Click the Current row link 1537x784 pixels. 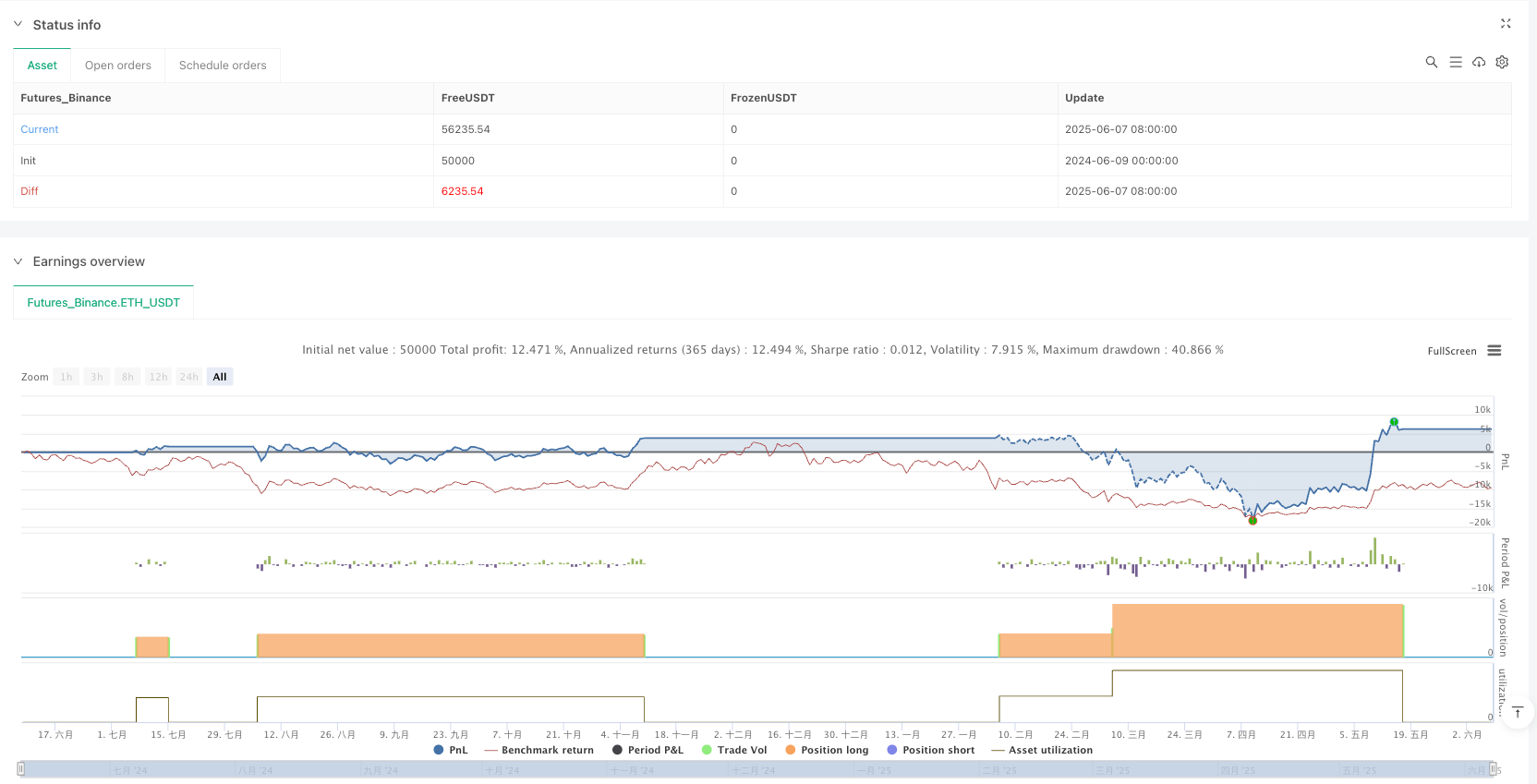40,129
